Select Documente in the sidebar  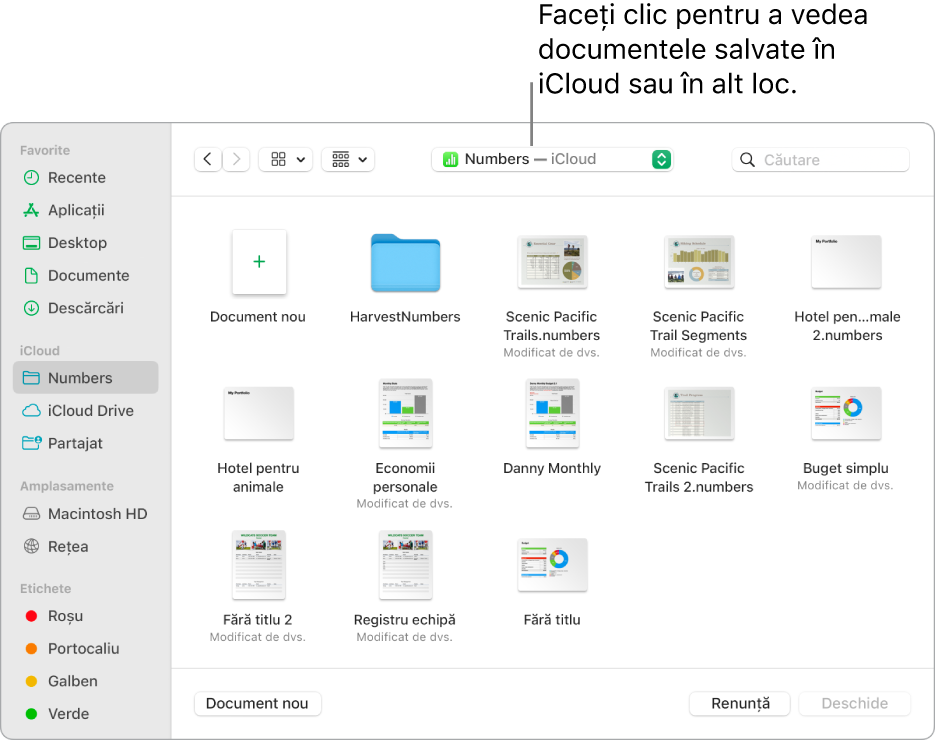pos(86,275)
